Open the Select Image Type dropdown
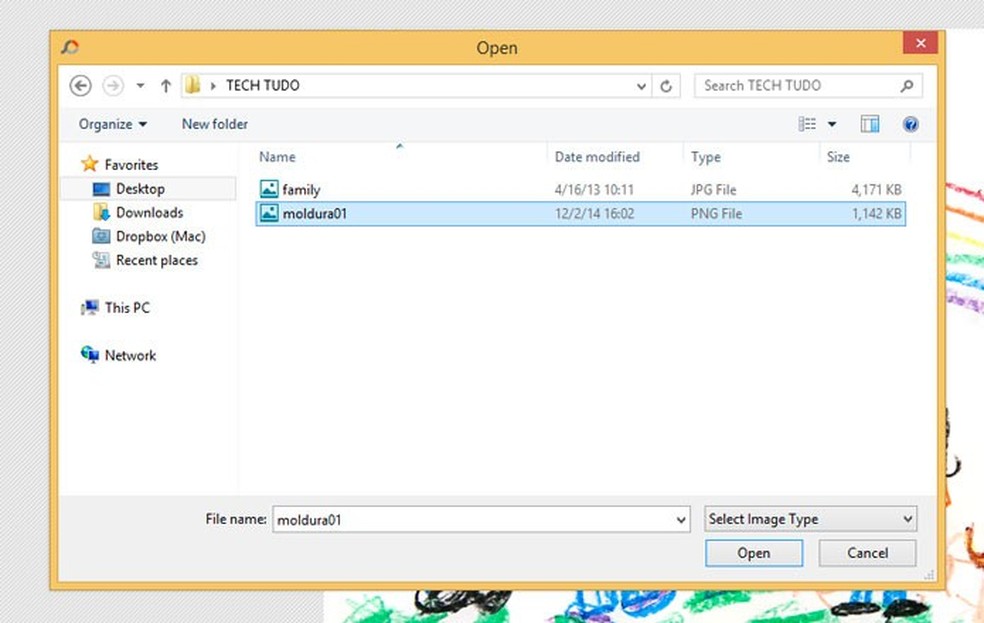 coord(810,519)
